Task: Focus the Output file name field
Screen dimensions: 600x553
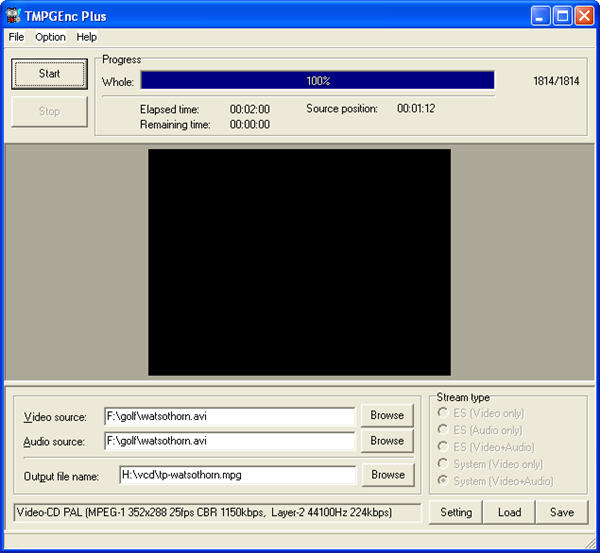Action: [237, 475]
